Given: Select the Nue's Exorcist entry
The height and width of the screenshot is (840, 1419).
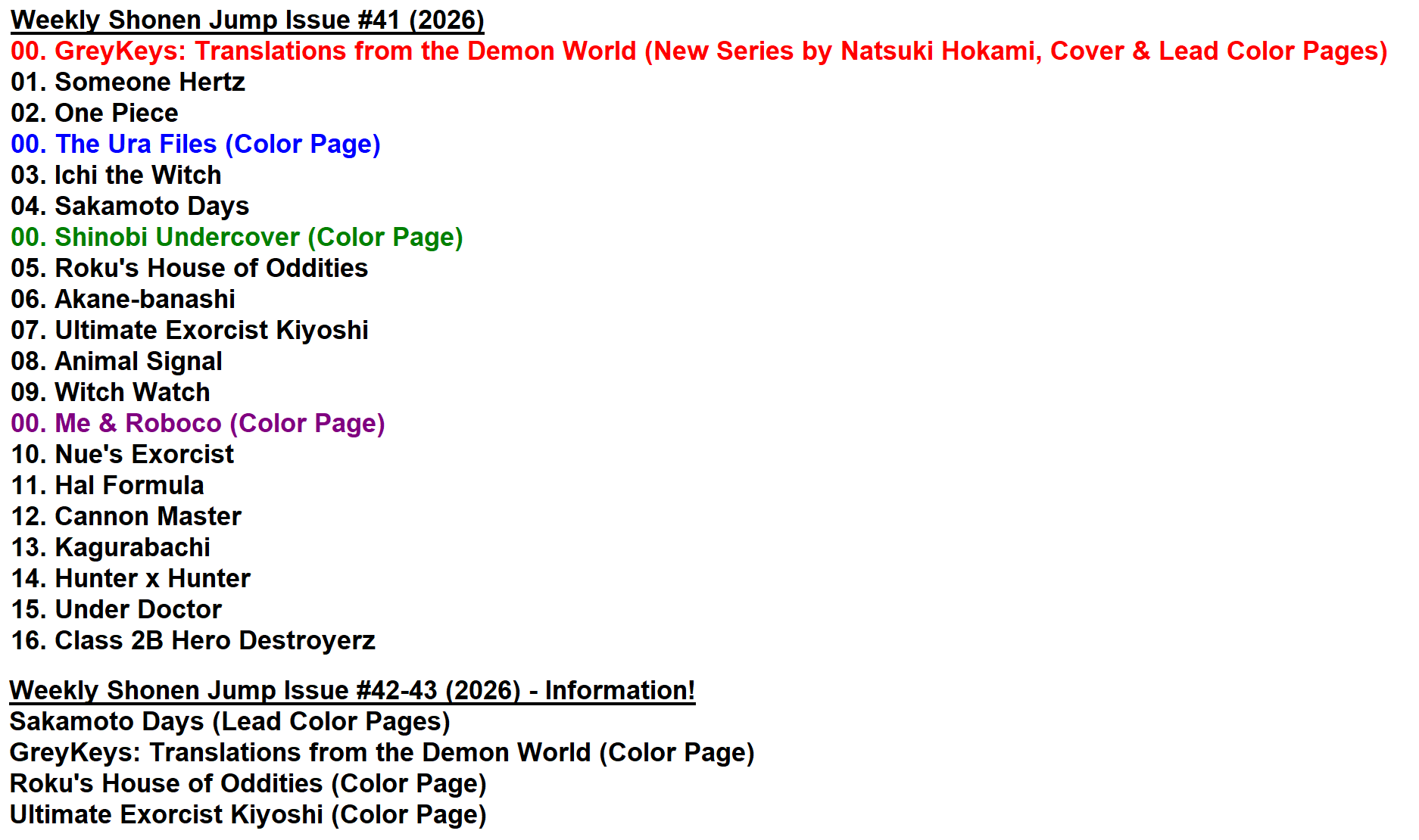Looking at the screenshot, I should (x=122, y=454).
